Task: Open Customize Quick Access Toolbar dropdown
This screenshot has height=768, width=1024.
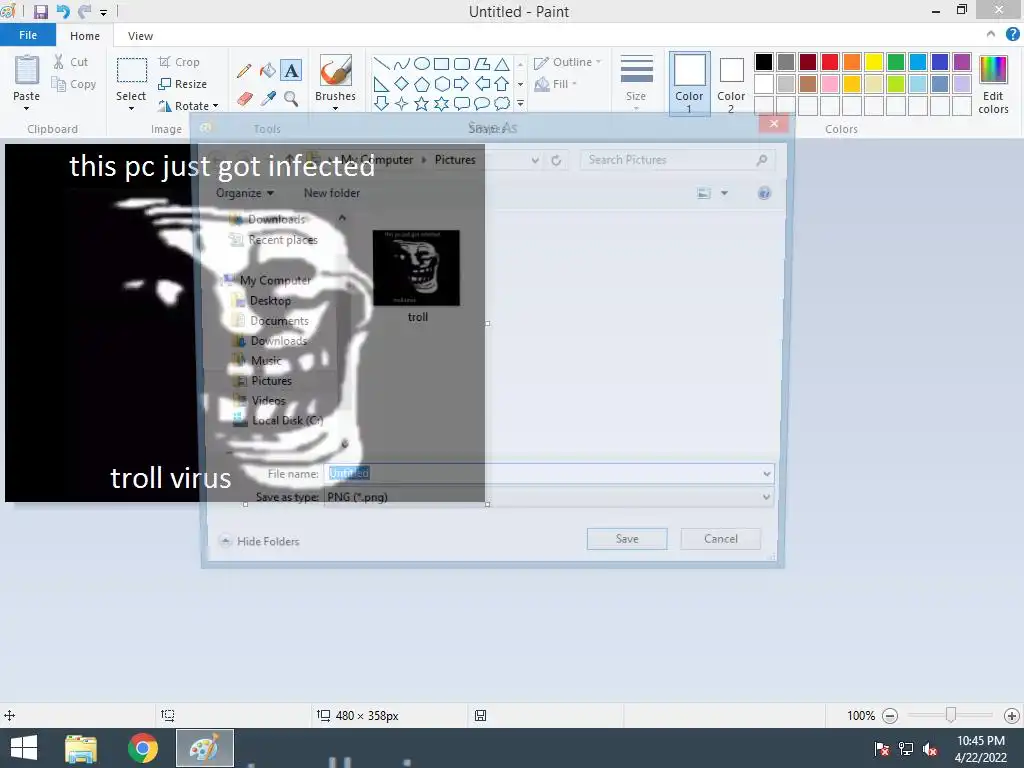Action: point(103,12)
